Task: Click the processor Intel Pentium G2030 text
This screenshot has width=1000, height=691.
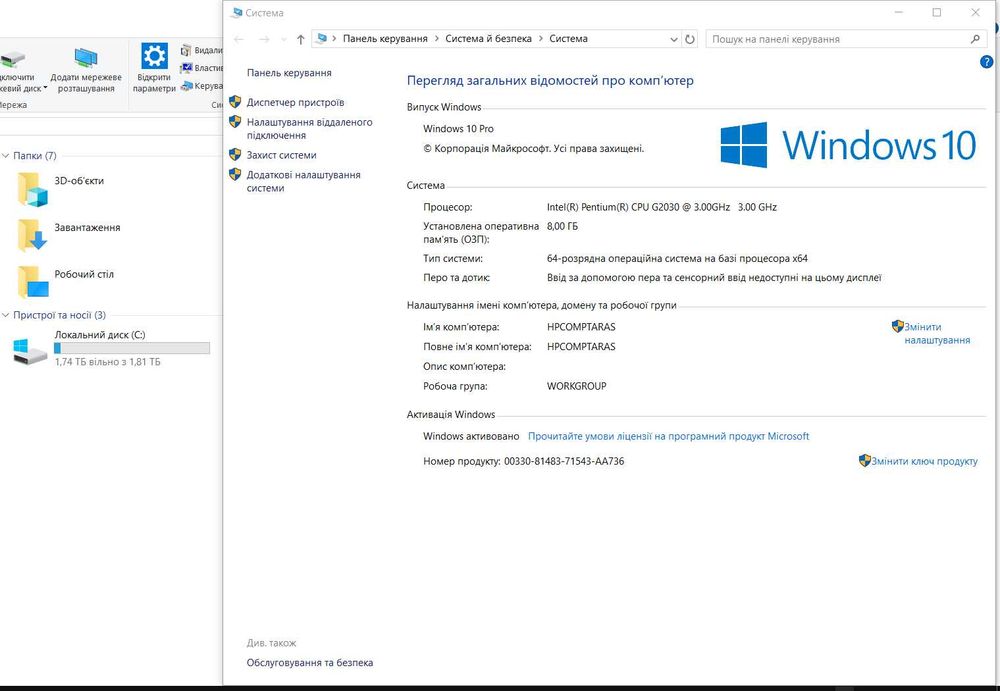Action: tap(661, 207)
